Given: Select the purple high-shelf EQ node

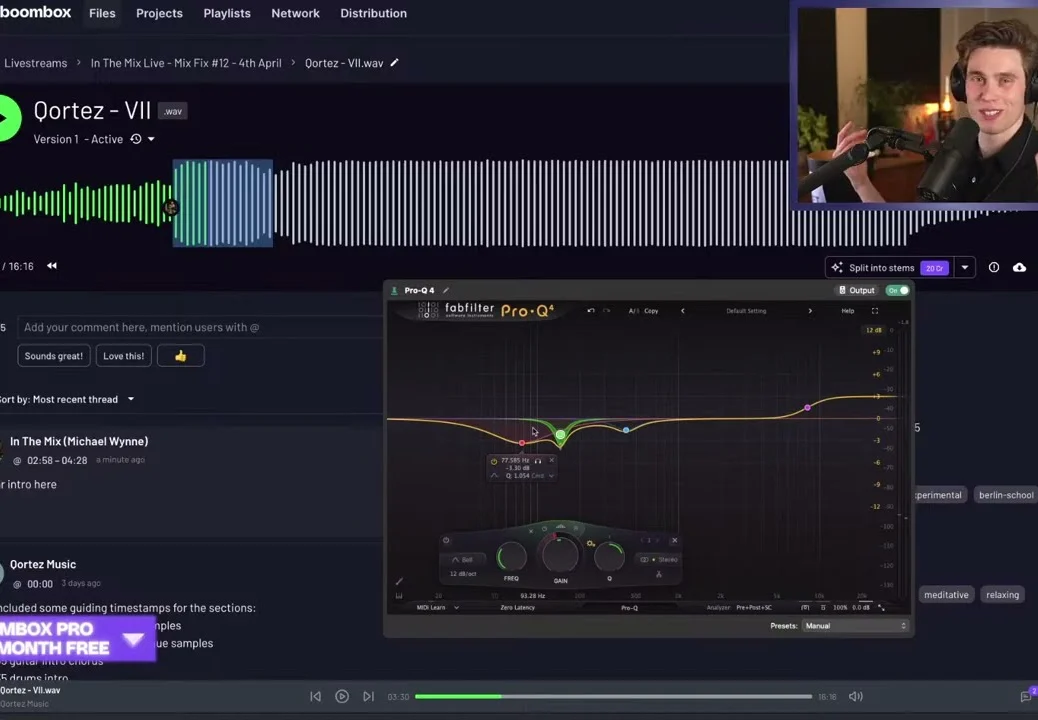Looking at the screenshot, I should pos(807,408).
